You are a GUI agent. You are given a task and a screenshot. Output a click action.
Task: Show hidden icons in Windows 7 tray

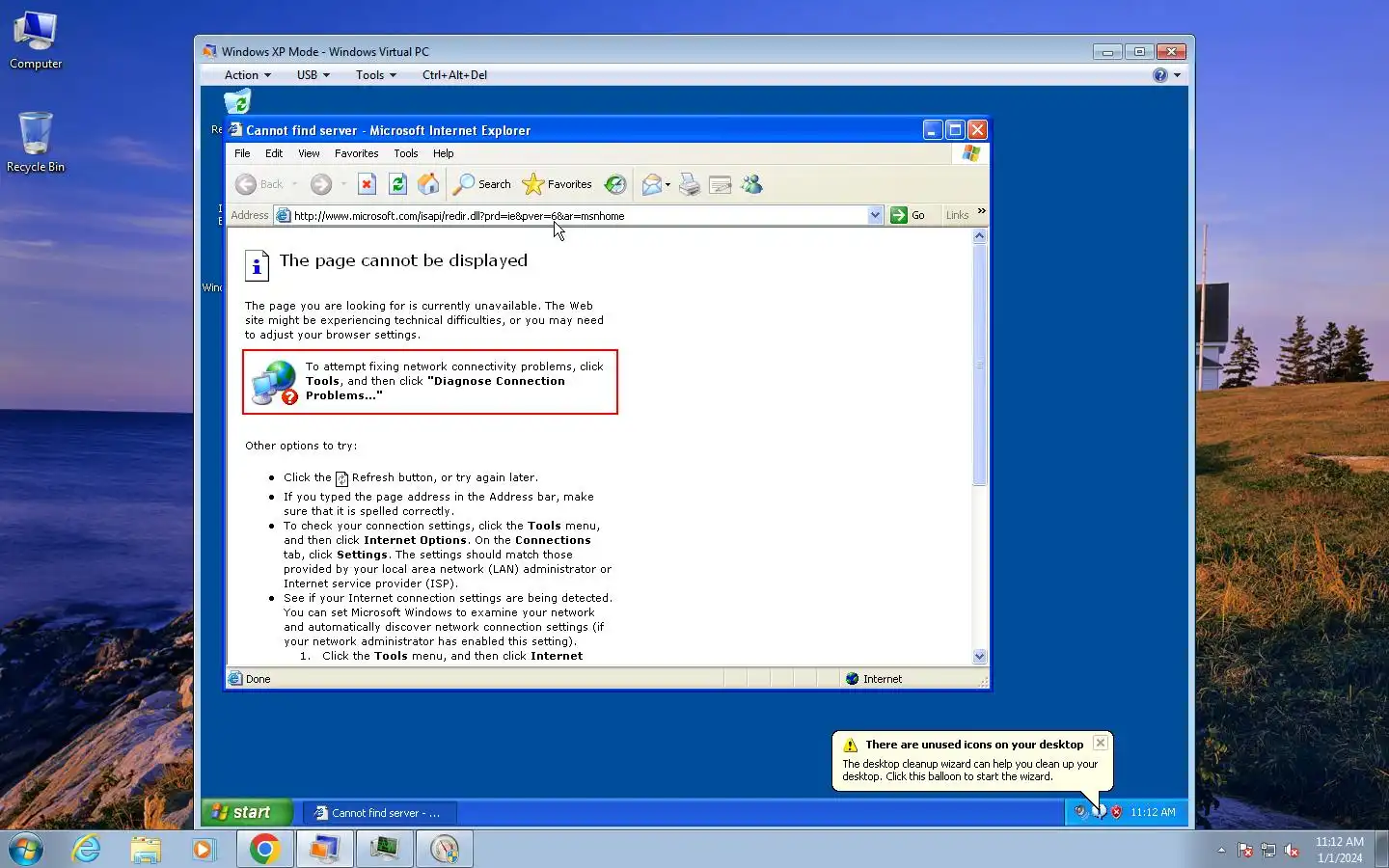coord(1221,850)
